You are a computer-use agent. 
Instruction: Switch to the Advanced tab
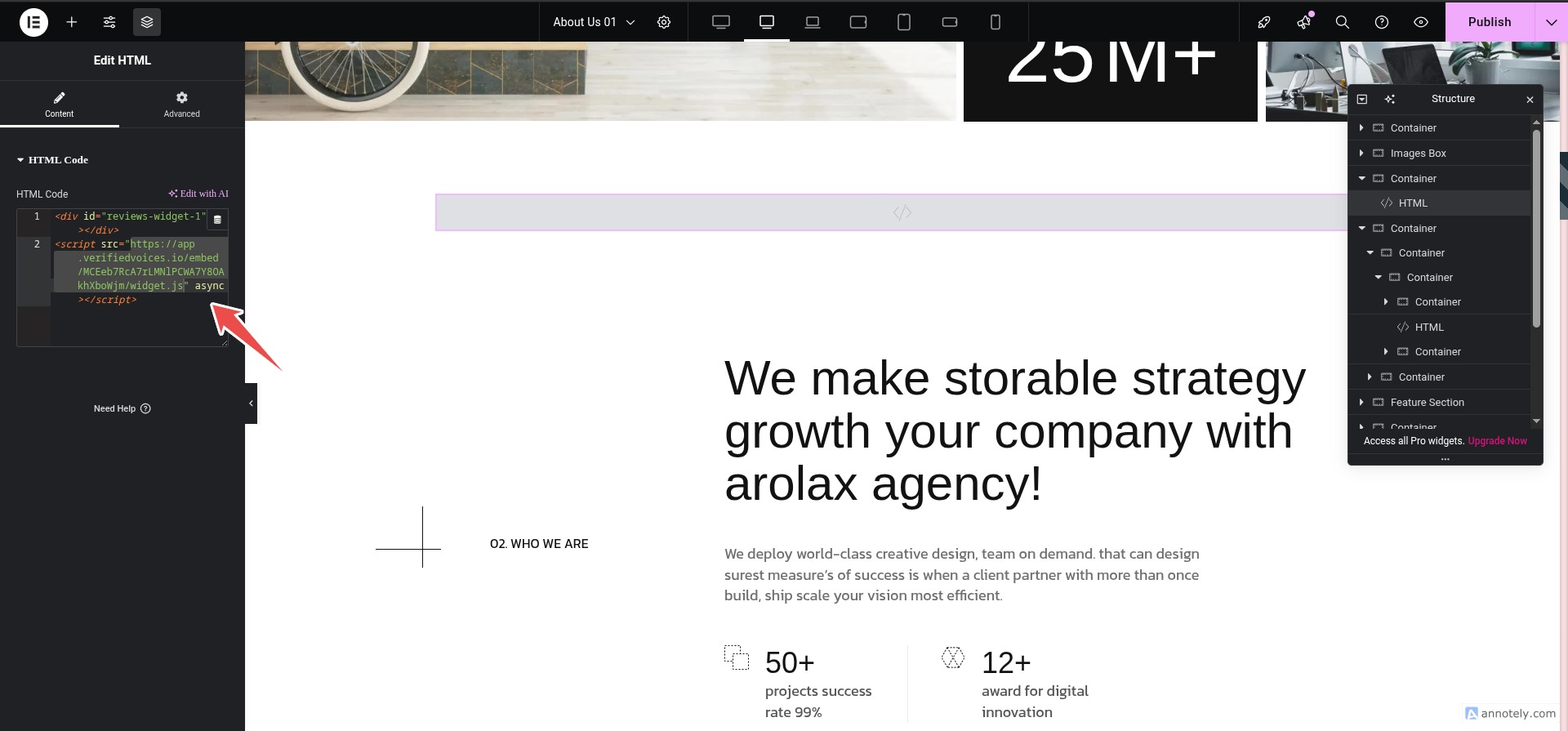click(x=181, y=105)
